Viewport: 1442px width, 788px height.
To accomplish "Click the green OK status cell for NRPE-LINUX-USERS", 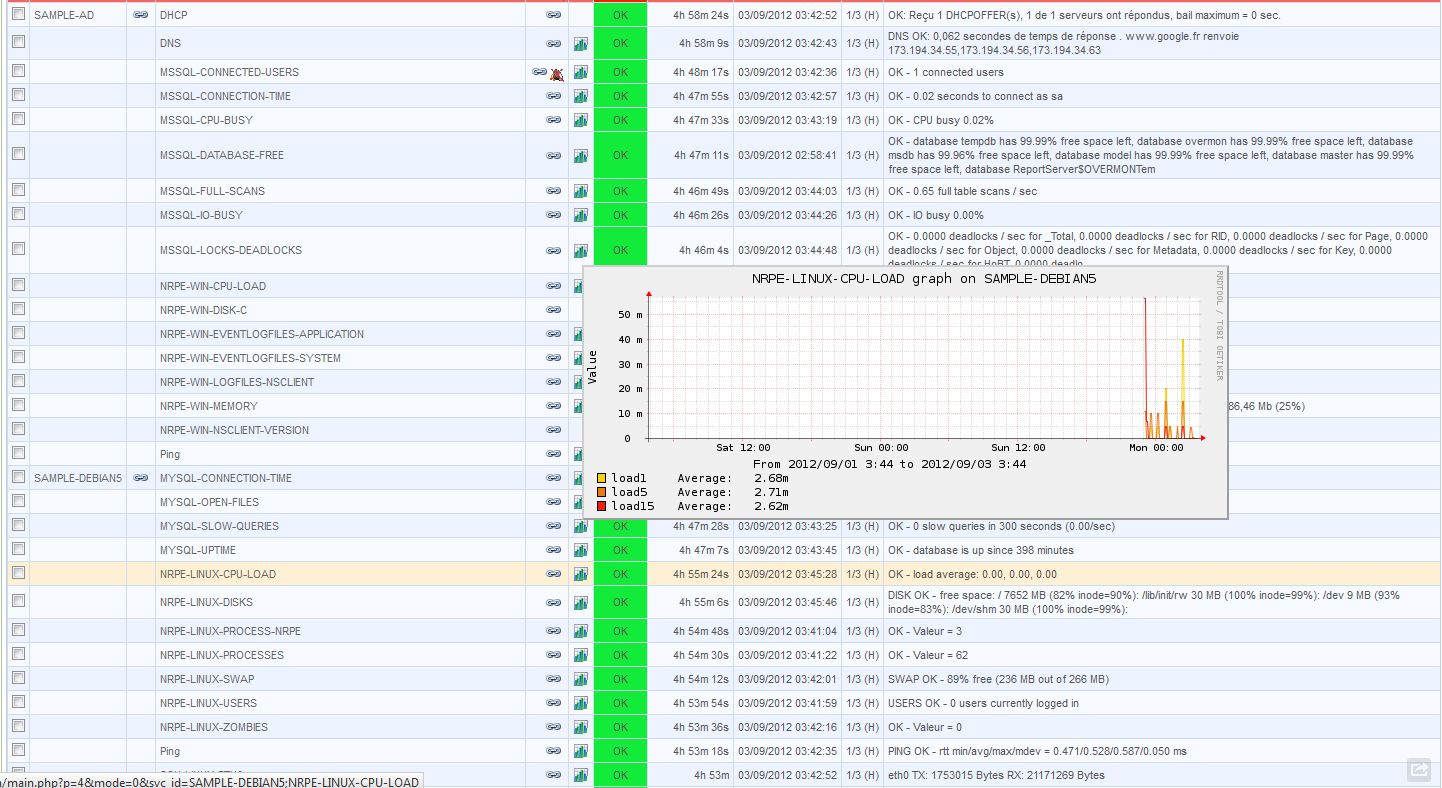I will (620, 704).
